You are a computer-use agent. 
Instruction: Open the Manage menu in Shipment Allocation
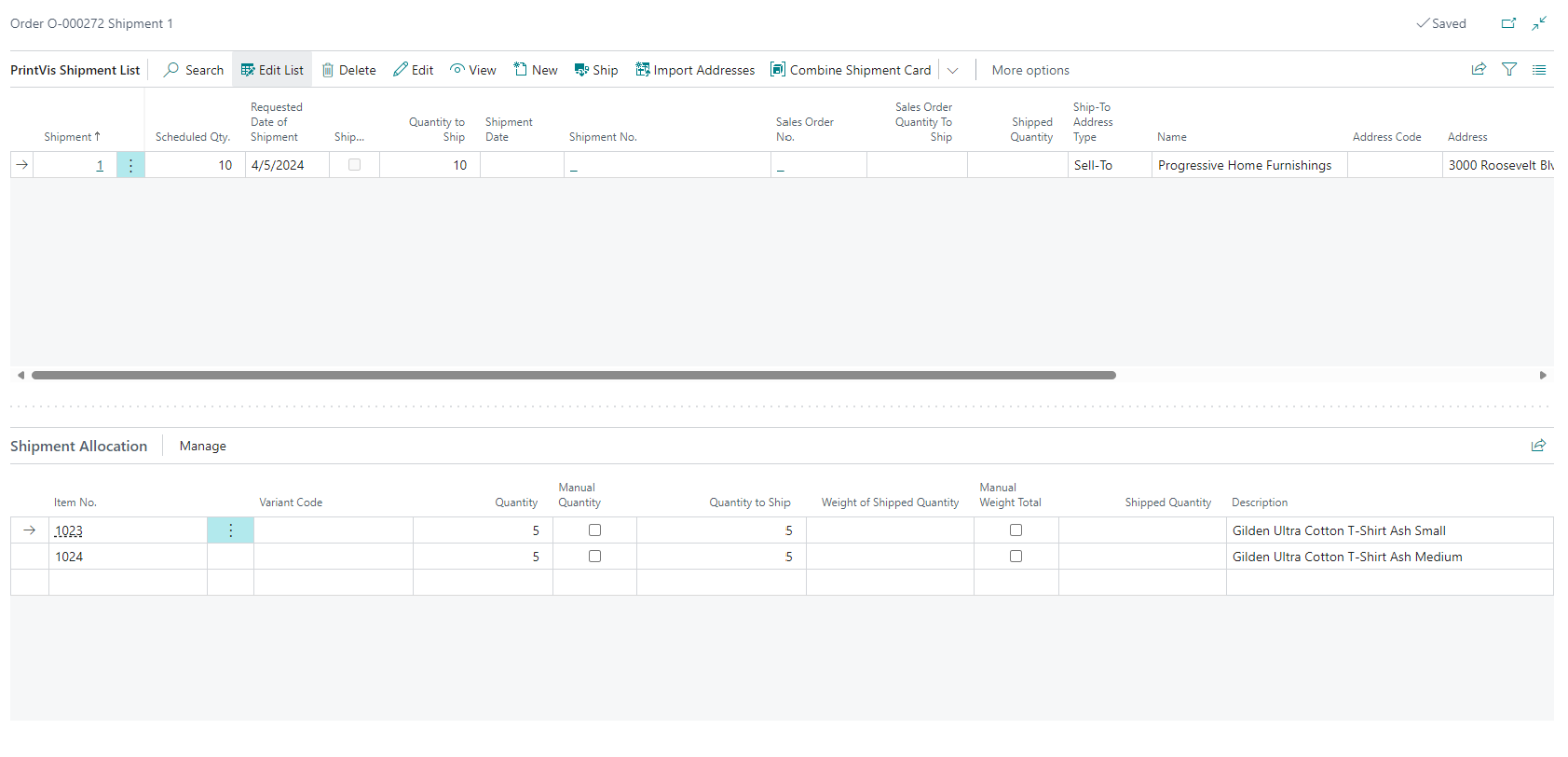(202, 447)
